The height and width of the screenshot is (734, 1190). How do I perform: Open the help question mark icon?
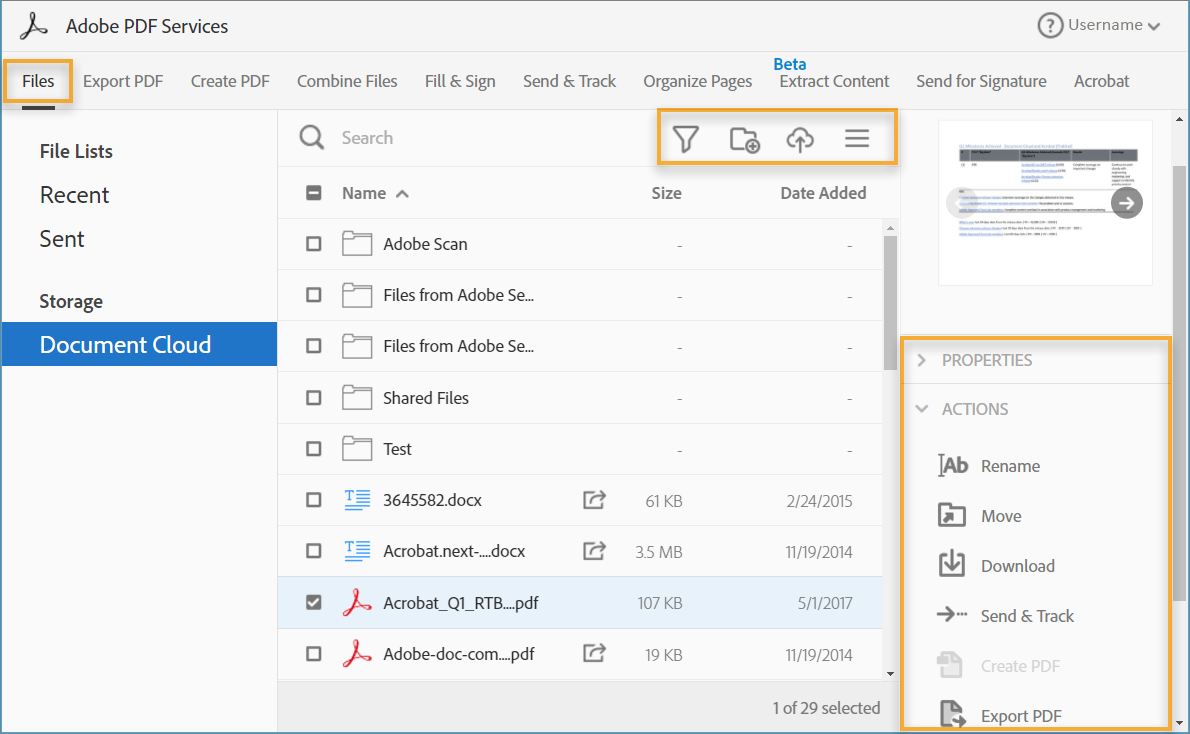[x=1050, y=26]
